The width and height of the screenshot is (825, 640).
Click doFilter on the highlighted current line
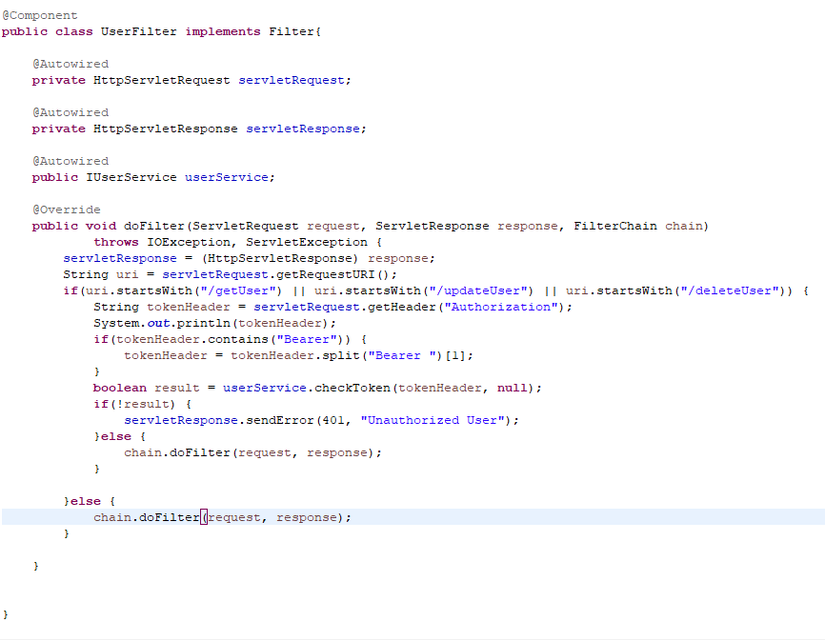[169, 517]
